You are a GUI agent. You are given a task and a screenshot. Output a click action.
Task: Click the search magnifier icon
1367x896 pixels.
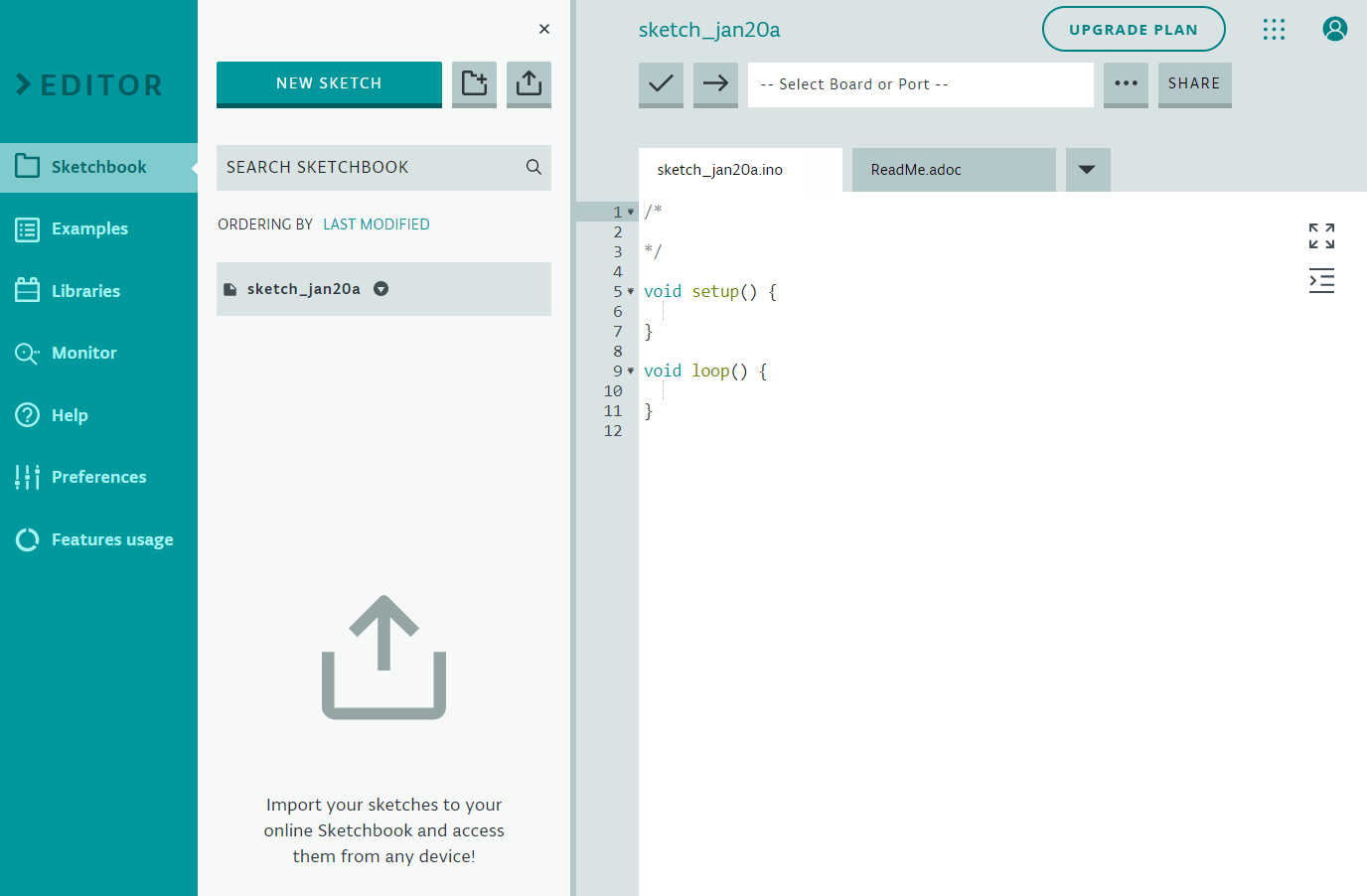(x=533, y=167)
